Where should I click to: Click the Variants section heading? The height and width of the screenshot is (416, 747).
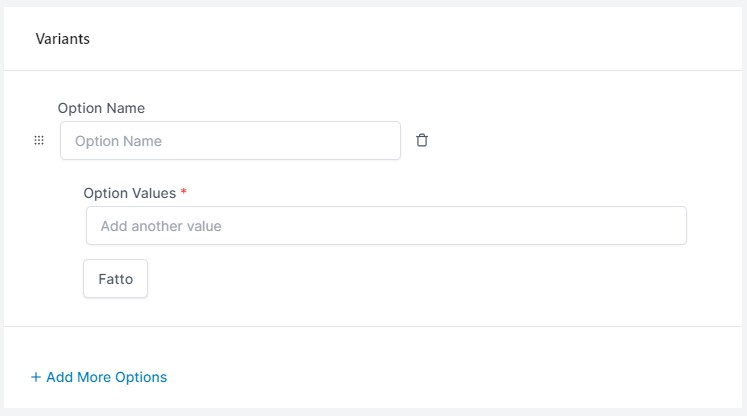click(x=62, y=39)
